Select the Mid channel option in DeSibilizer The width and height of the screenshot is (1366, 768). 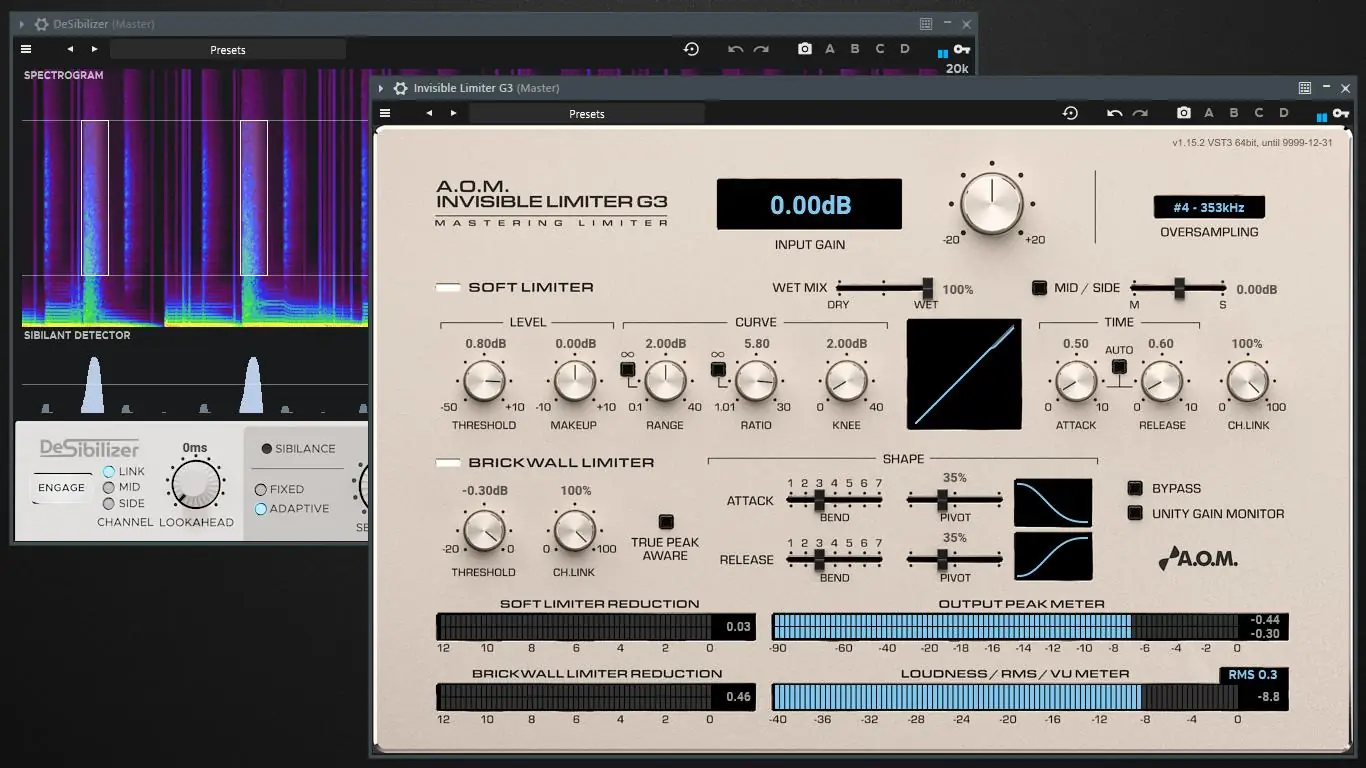pyautogui.click(x=109, y=487)
